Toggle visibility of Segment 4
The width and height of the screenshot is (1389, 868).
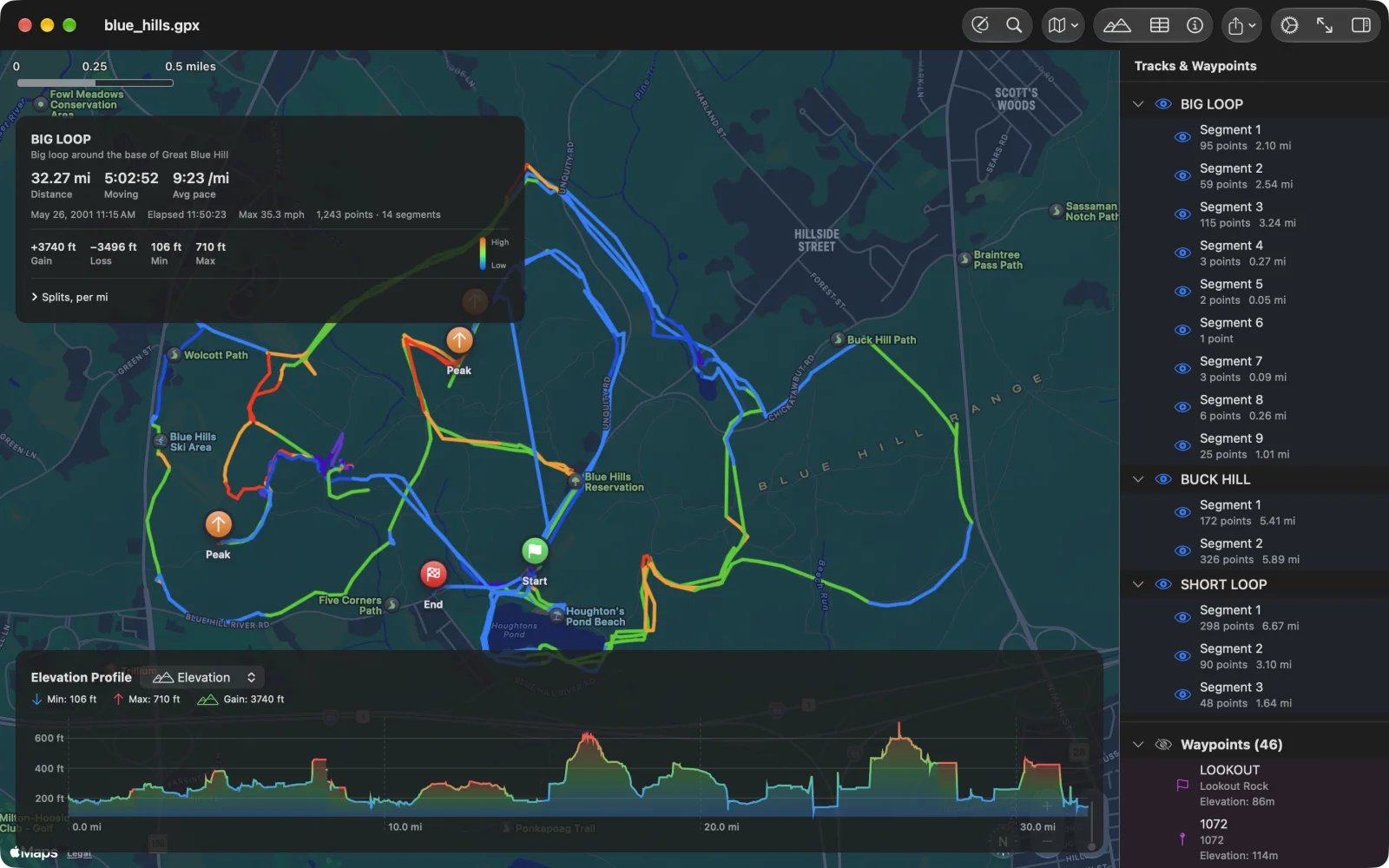click(1182, 253)
